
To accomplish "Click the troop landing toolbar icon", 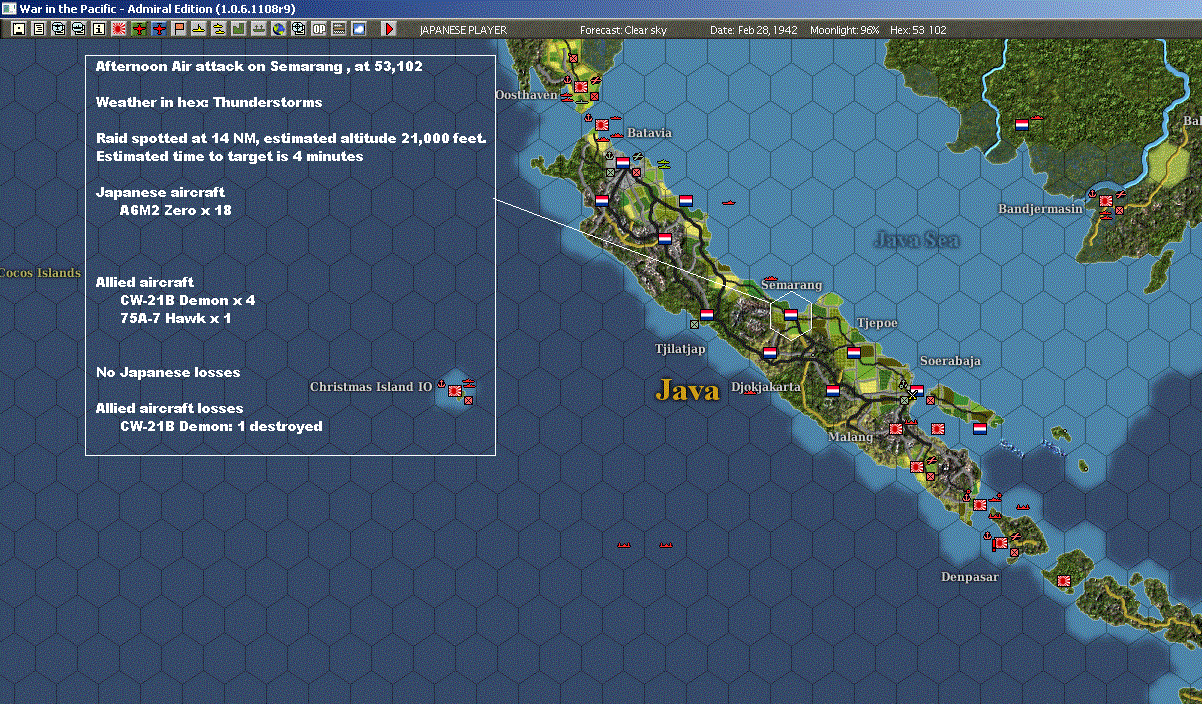I will point(258,29).
